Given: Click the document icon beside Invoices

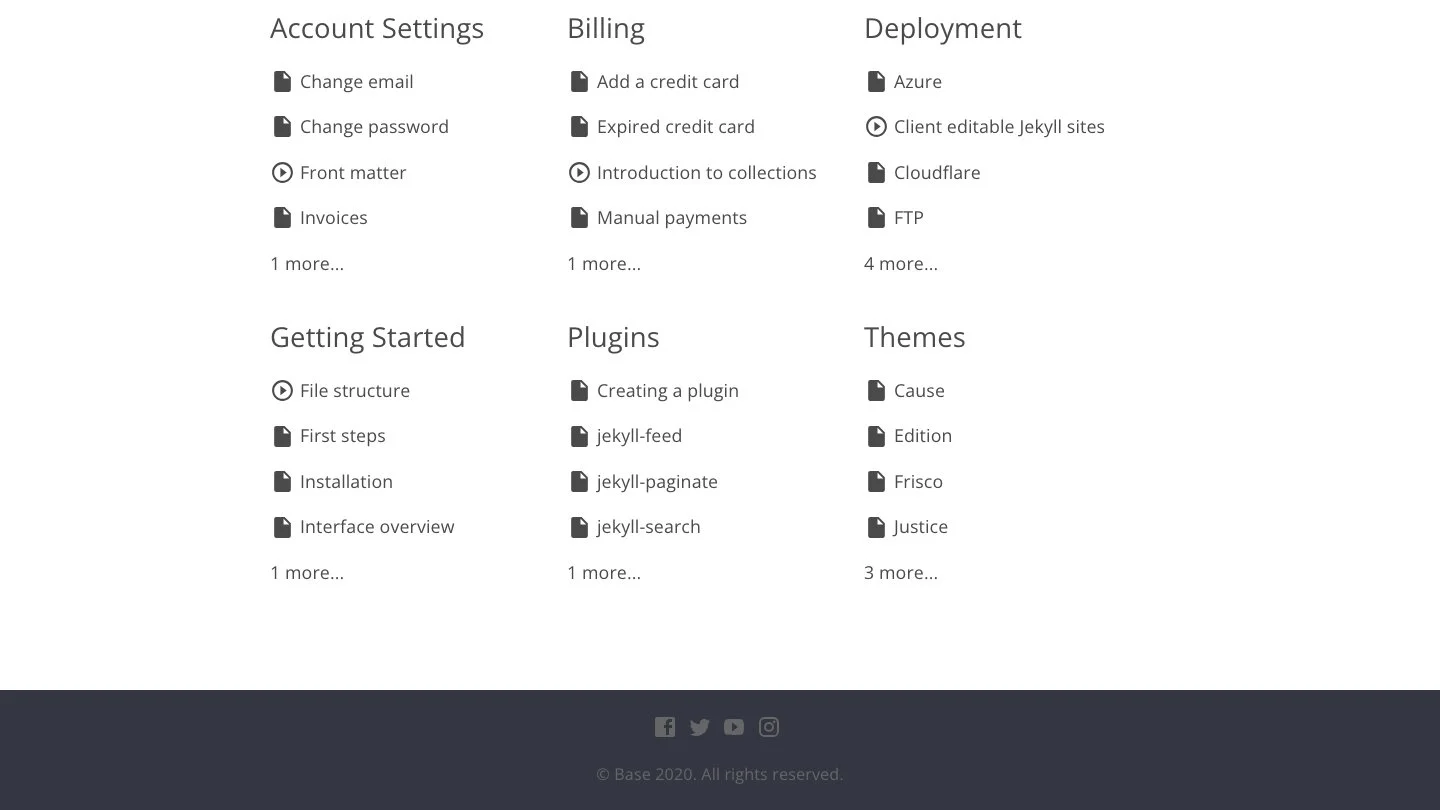Looking at the screenshot, I should pyautogui.click(x=282, y=218).
